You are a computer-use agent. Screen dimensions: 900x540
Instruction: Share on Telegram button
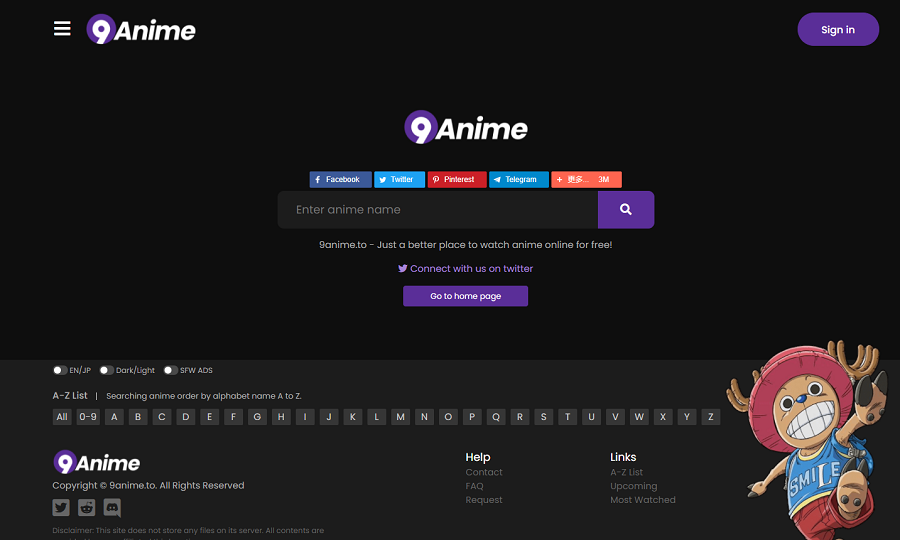[x=519, y=180]
